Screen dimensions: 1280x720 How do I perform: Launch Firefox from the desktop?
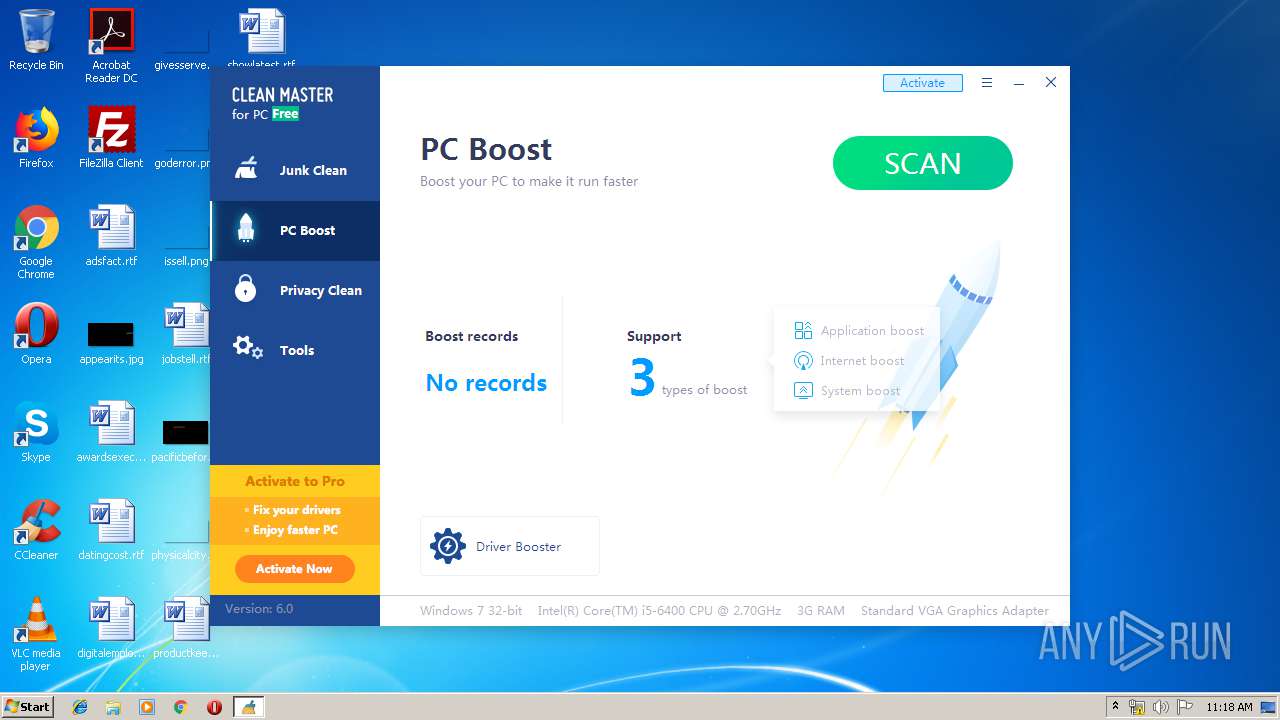(36, 138)
